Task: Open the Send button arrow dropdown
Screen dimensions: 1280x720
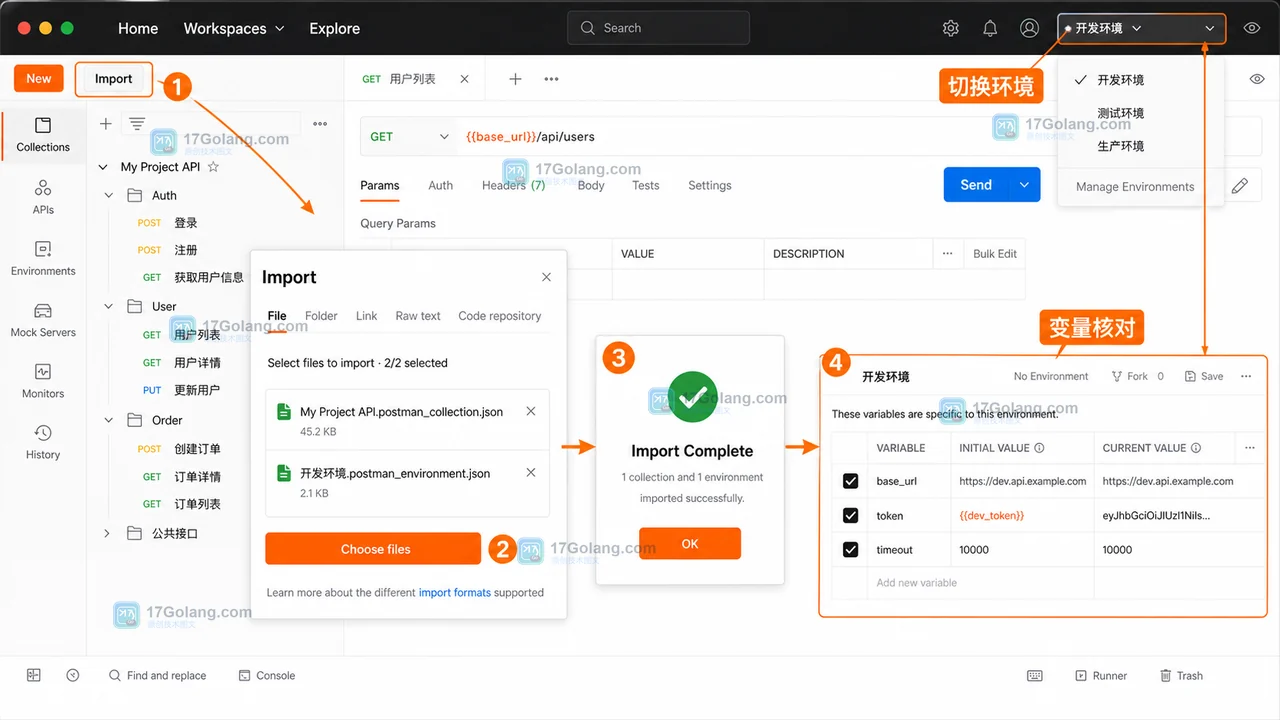Action: tap(1024, 185)
